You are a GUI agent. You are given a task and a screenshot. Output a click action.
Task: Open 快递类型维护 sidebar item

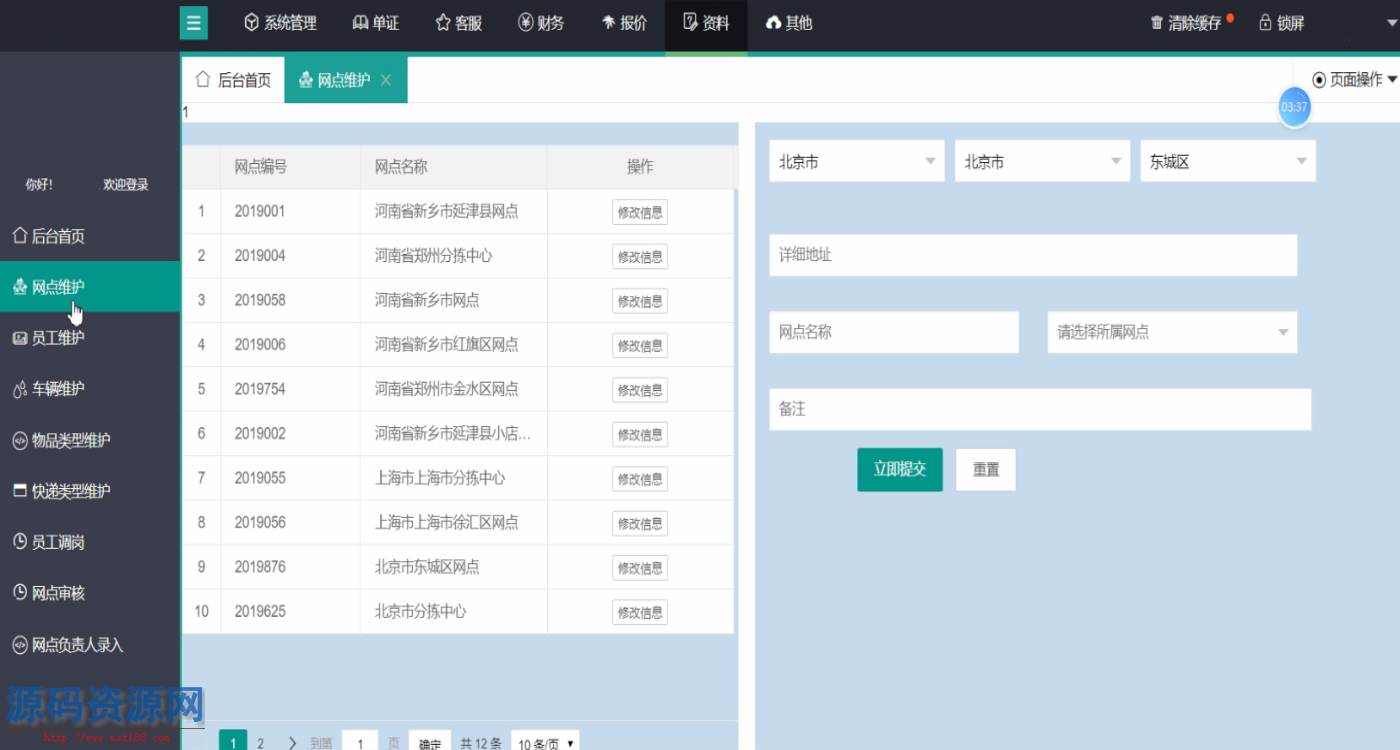70,491
